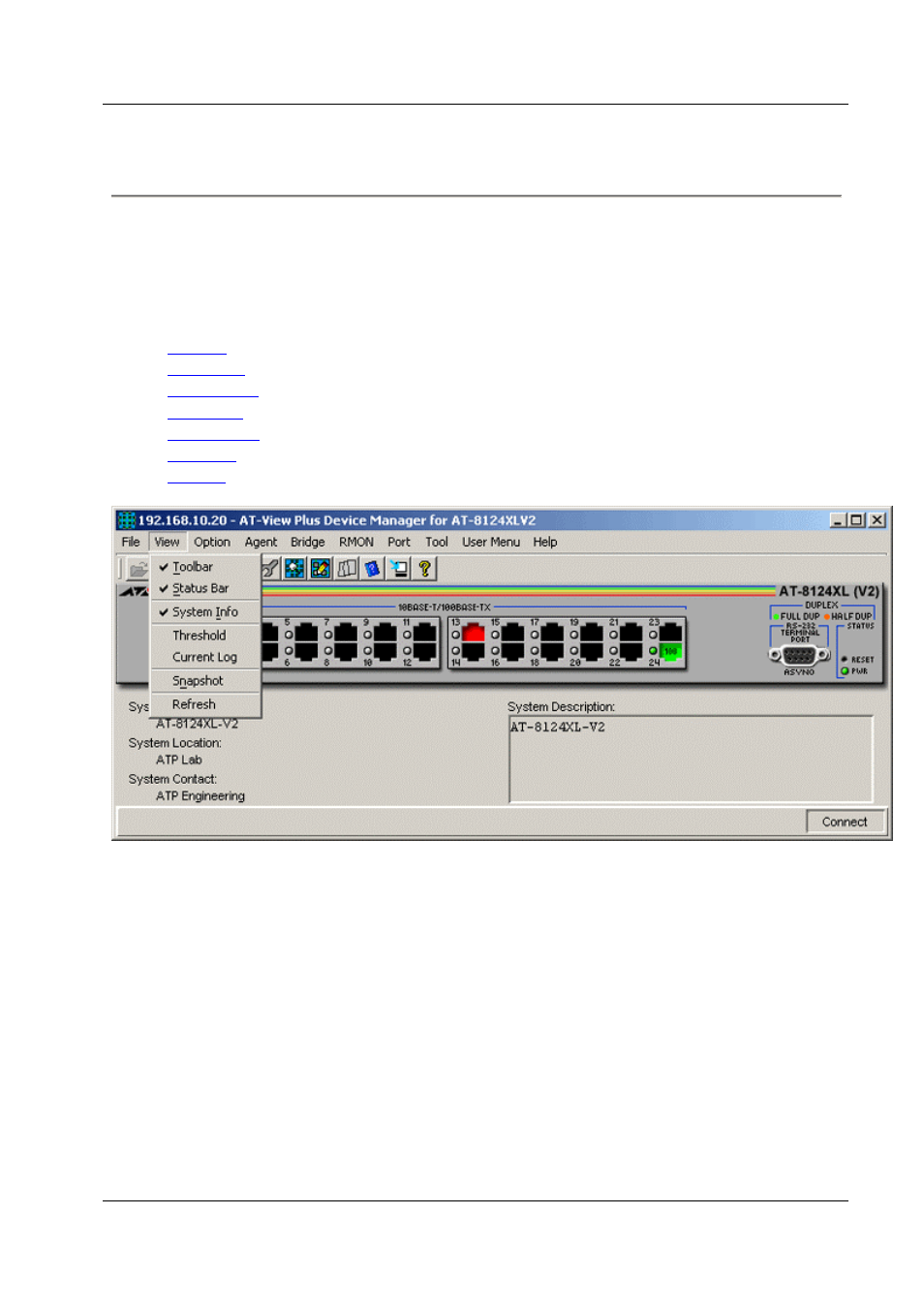924x1308 pixels.
Task: Click the blue question book toolbar icon
Action: click(373, 569)
